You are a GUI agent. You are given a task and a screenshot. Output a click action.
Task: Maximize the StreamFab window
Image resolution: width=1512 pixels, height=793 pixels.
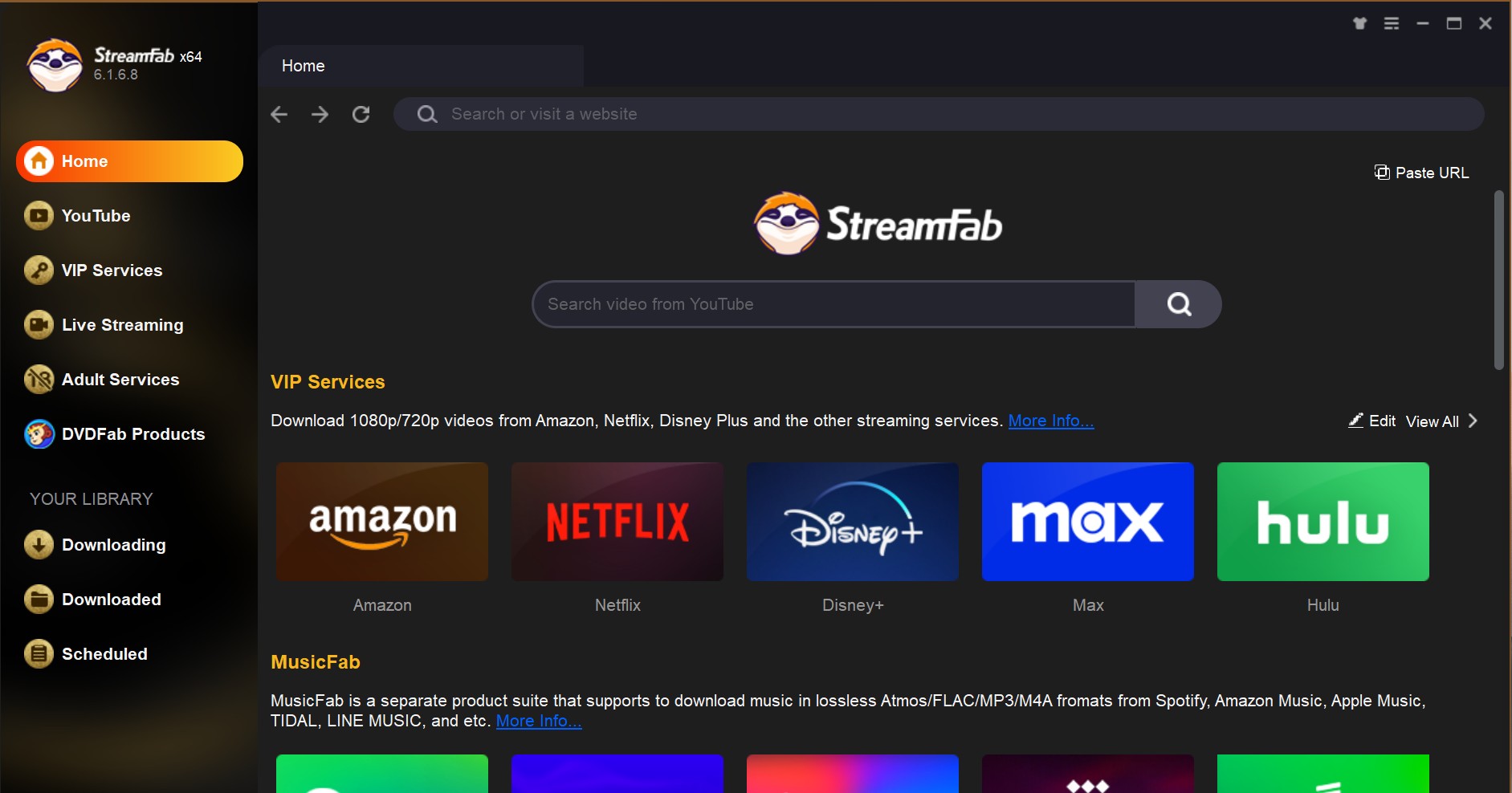point(1454,23)
